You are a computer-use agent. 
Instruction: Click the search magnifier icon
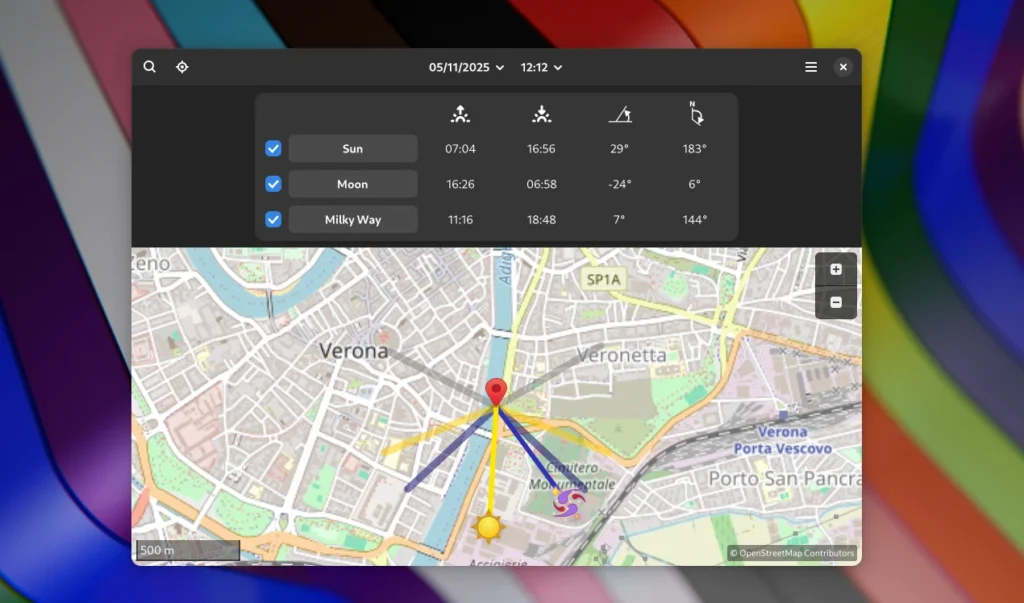pos(149,67)
